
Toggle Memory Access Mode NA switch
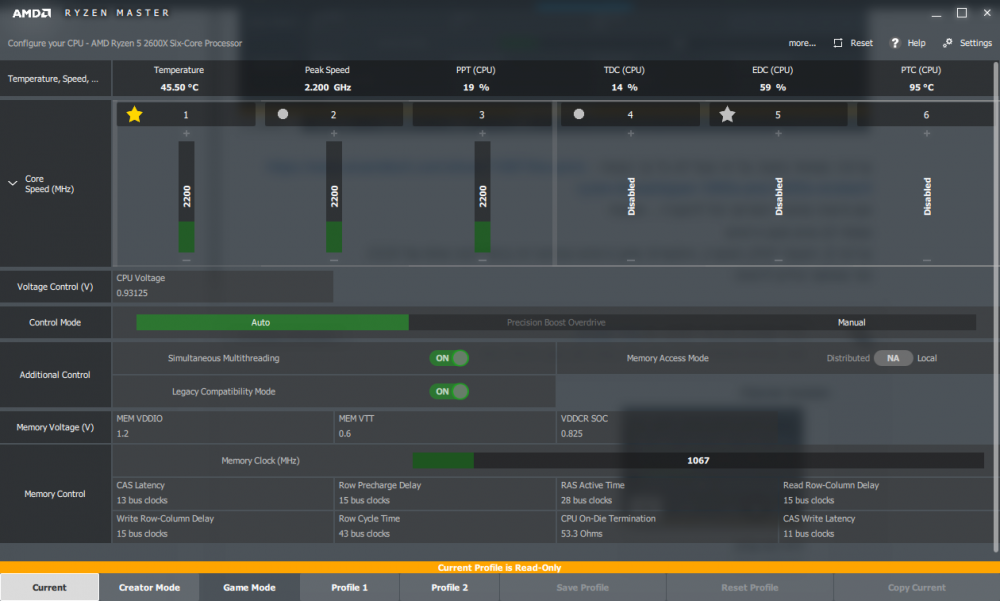(893, 358)
